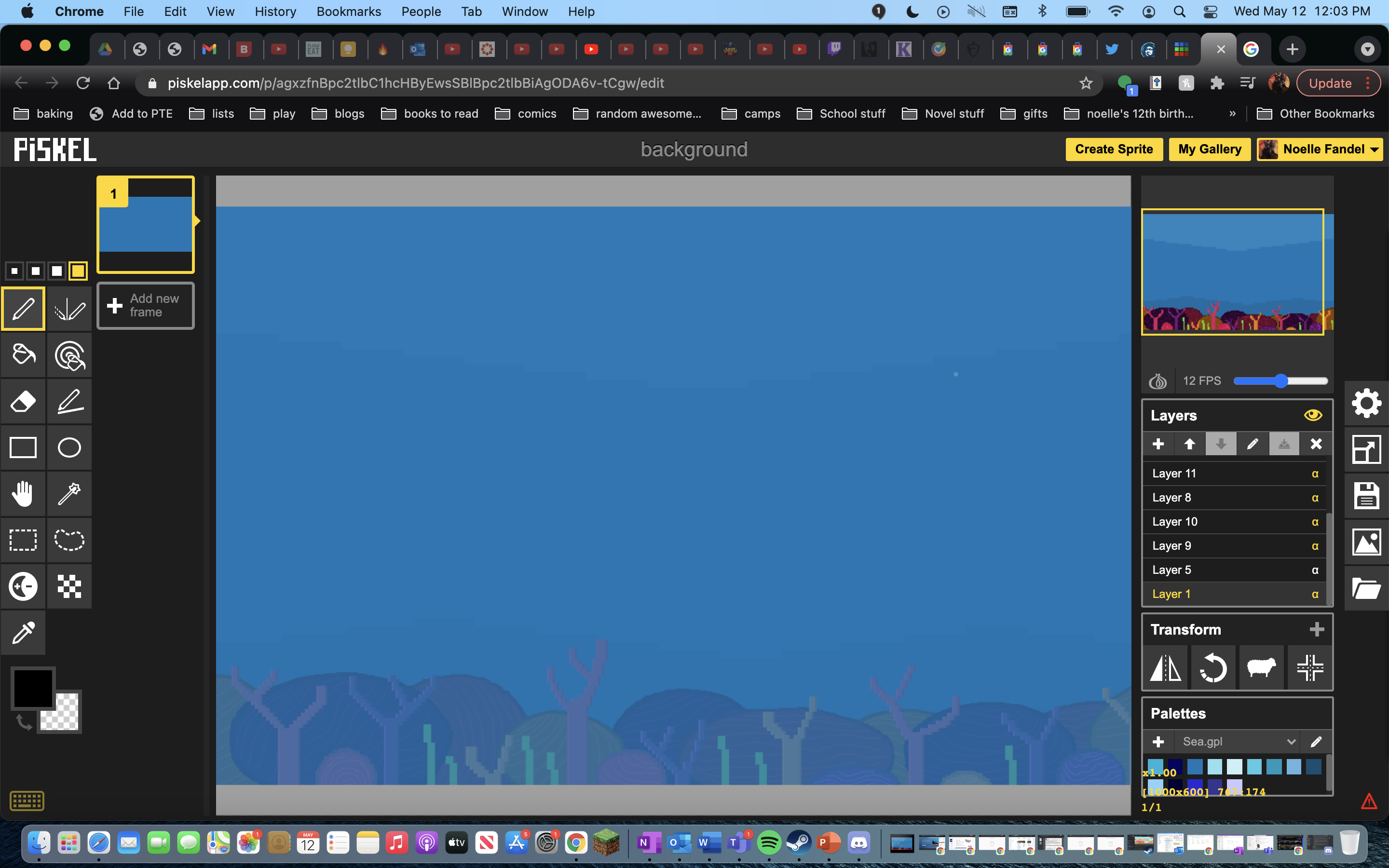Click the Save icon in right sidebar
Image resolution: width=1389 pixels, height=868 pixels.
tap(1366, 495)
